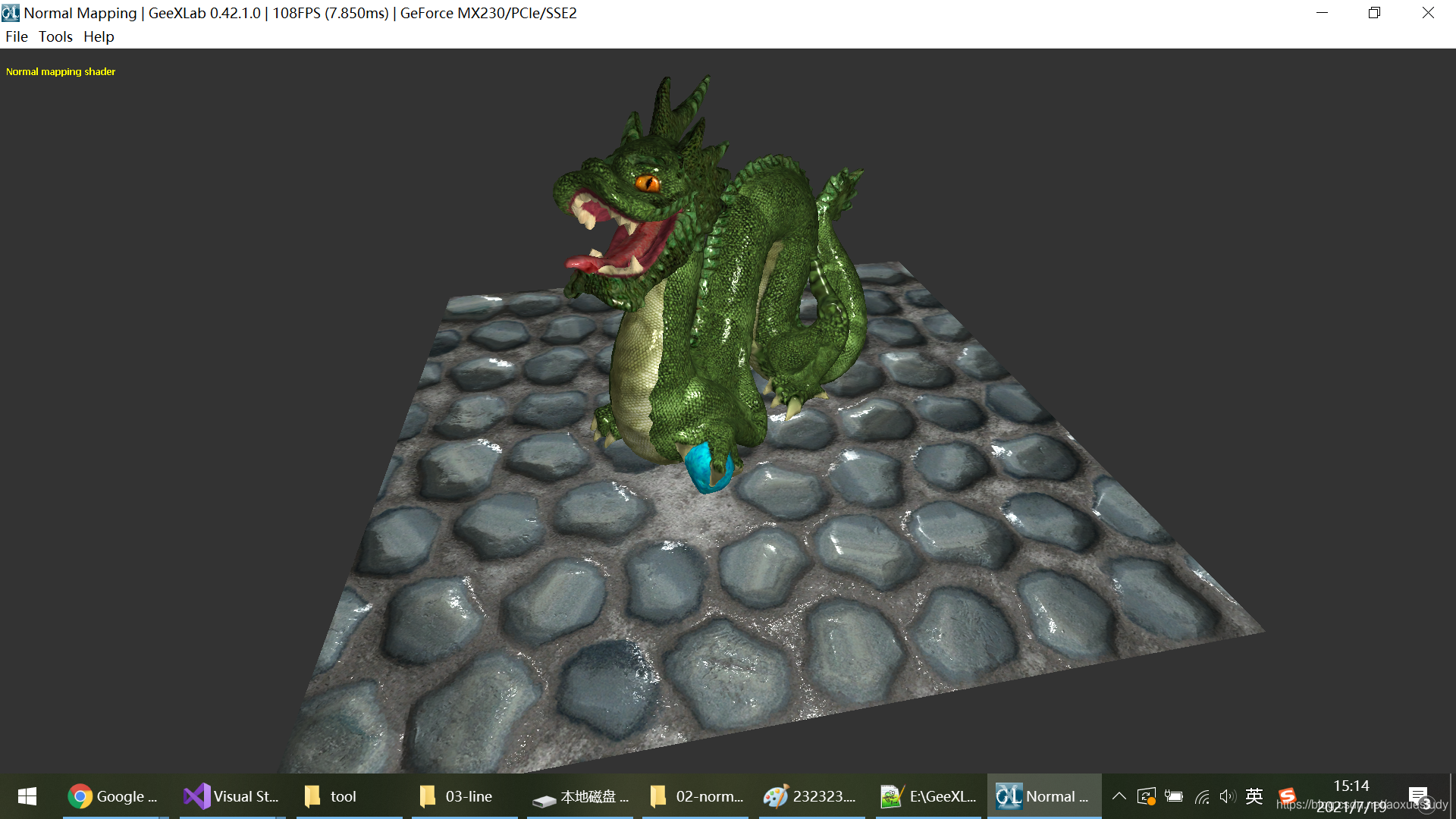Click the GeeXLab title bar icon
Image resolution: width=1456 pixels, height=819 pixels.
11,13
